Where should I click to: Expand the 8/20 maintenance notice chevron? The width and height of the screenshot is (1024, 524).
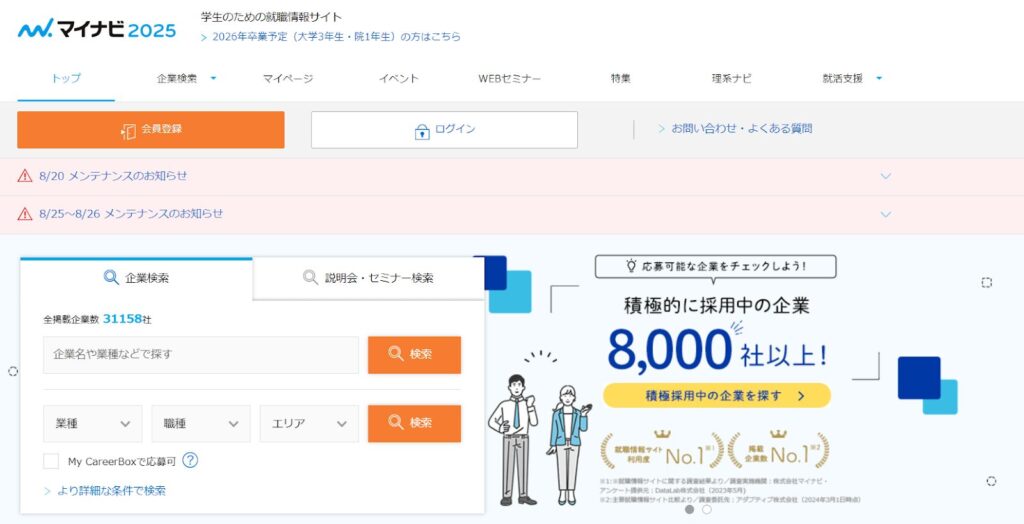click(885, 176)
